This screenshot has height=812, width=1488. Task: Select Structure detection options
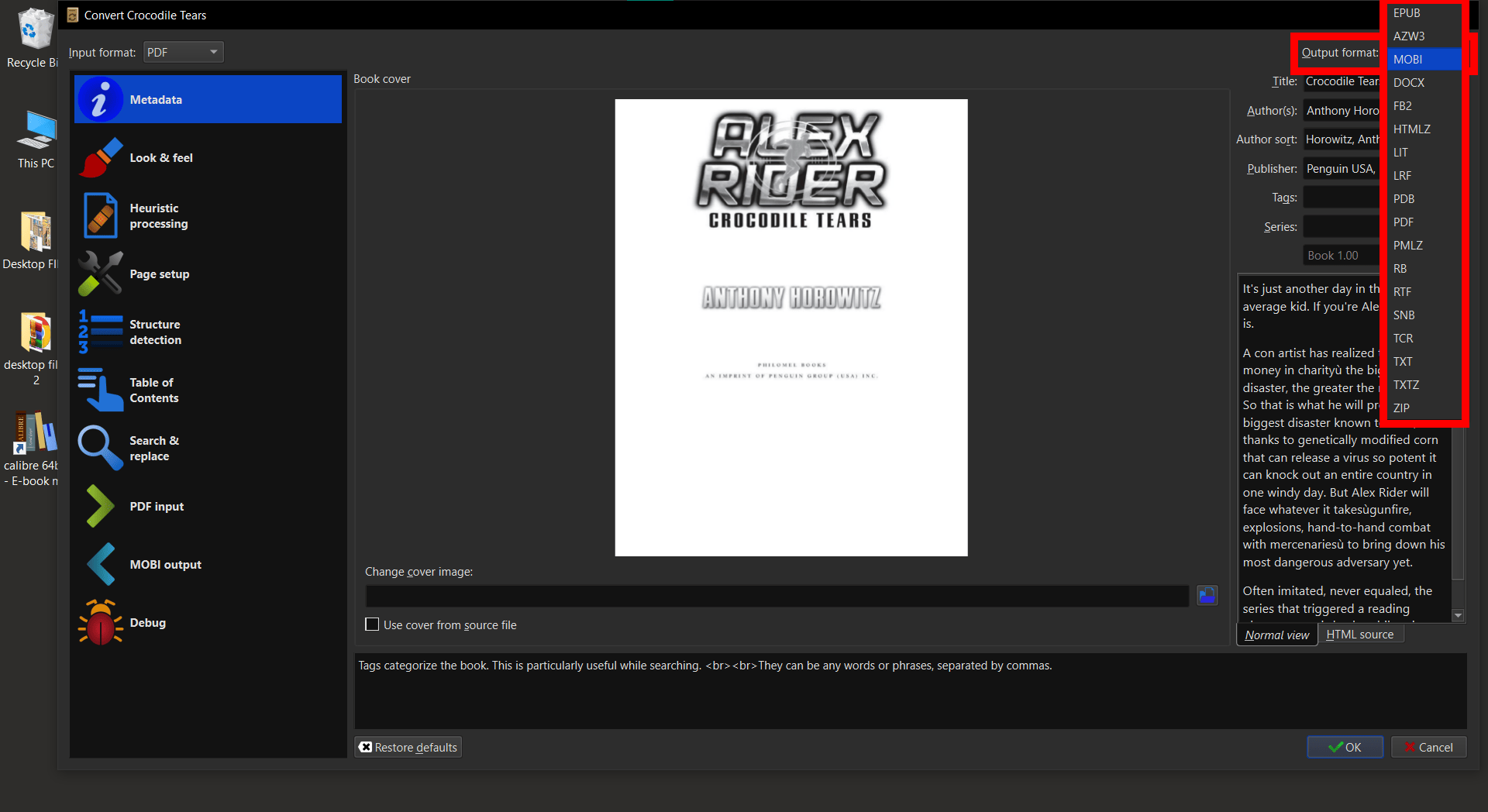(x=155, y=332)
